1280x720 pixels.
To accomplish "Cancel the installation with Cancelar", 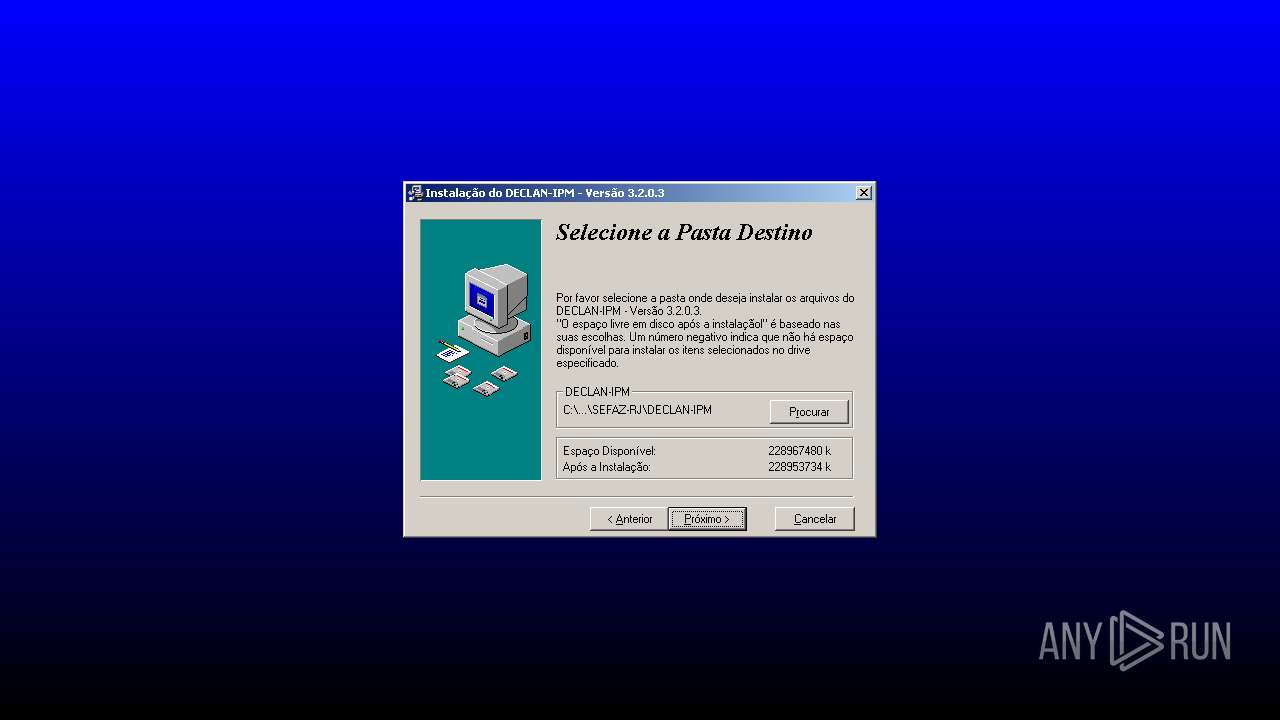I will pos(814,519).
